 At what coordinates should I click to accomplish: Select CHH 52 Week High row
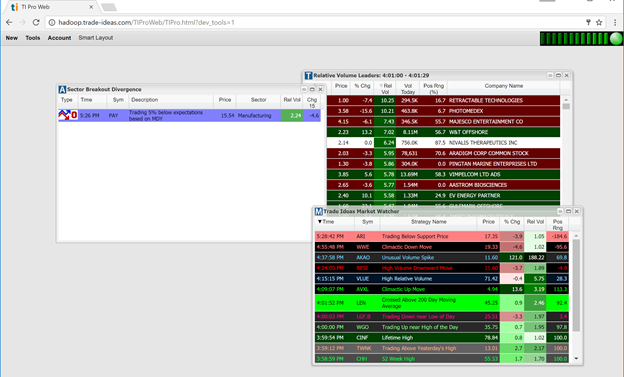[x=442, y=359]
